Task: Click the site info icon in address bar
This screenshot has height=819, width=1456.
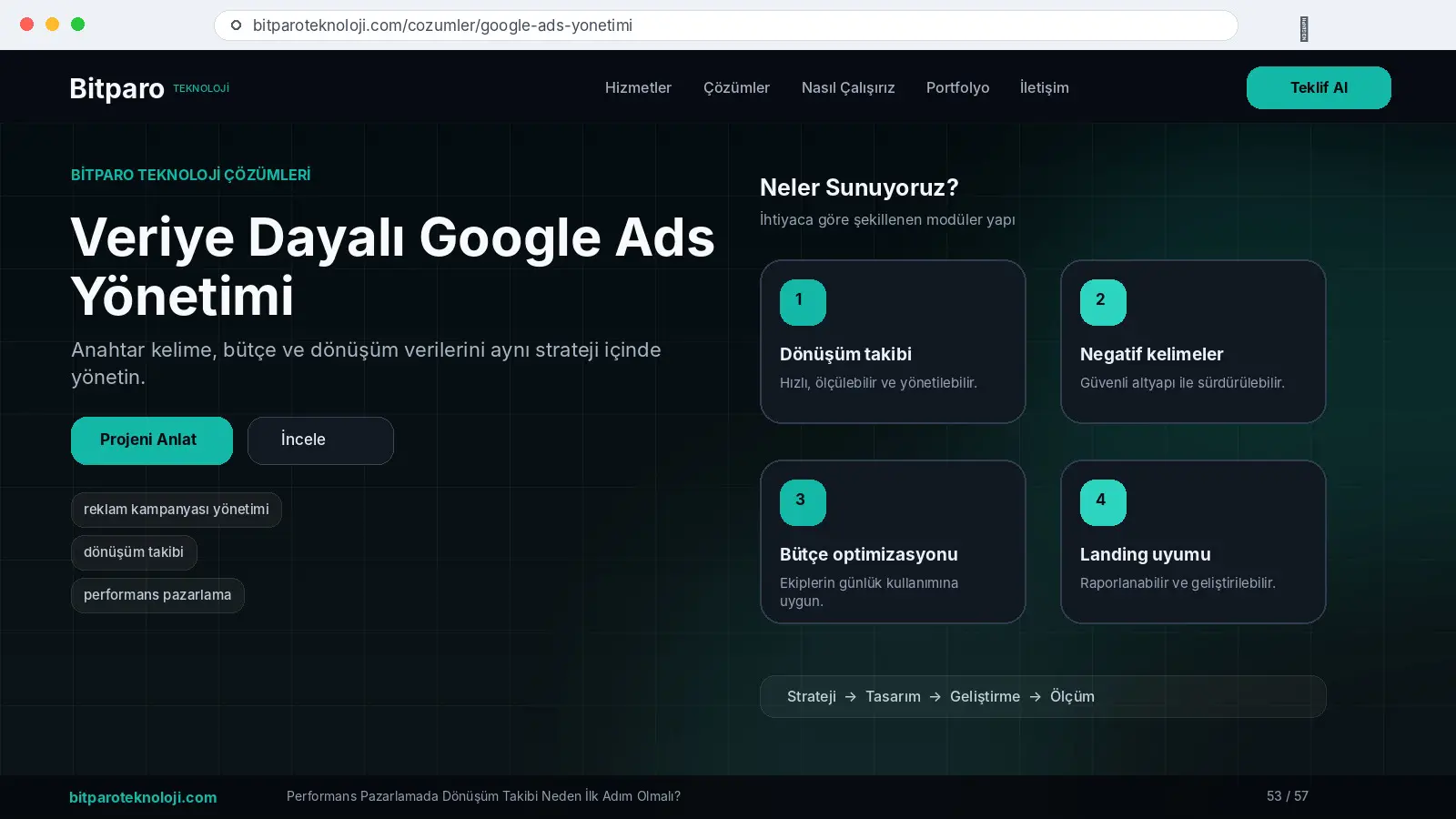Action: tap(236, 25)
